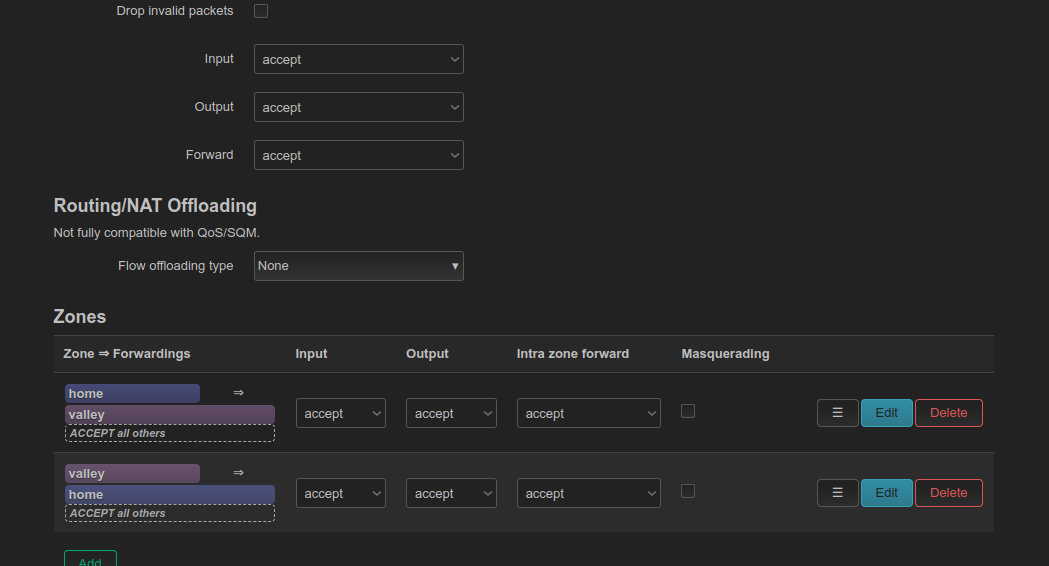Change home zone Output policy dropdown
The image size is (1049, 566).
(x=451, y=413)
